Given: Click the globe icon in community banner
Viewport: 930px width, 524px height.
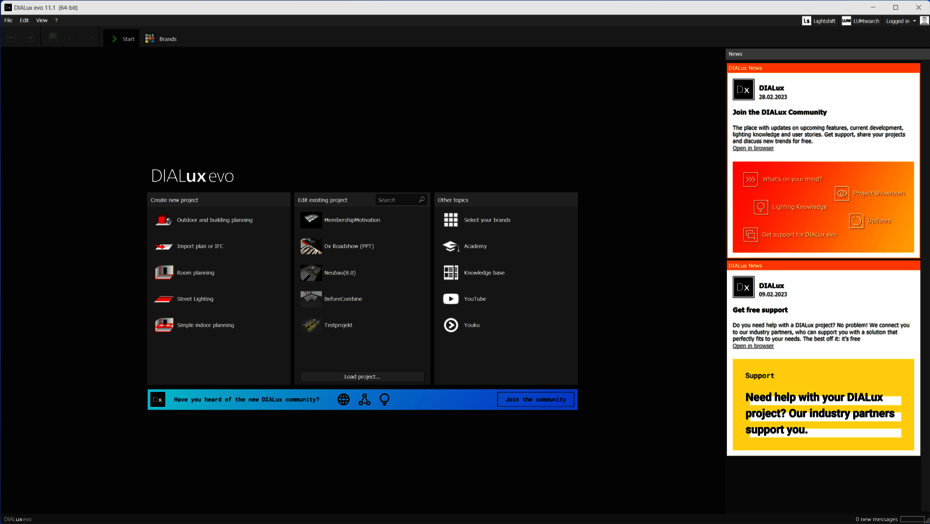Looking at the screenshot, I should [x=343, y=400].
